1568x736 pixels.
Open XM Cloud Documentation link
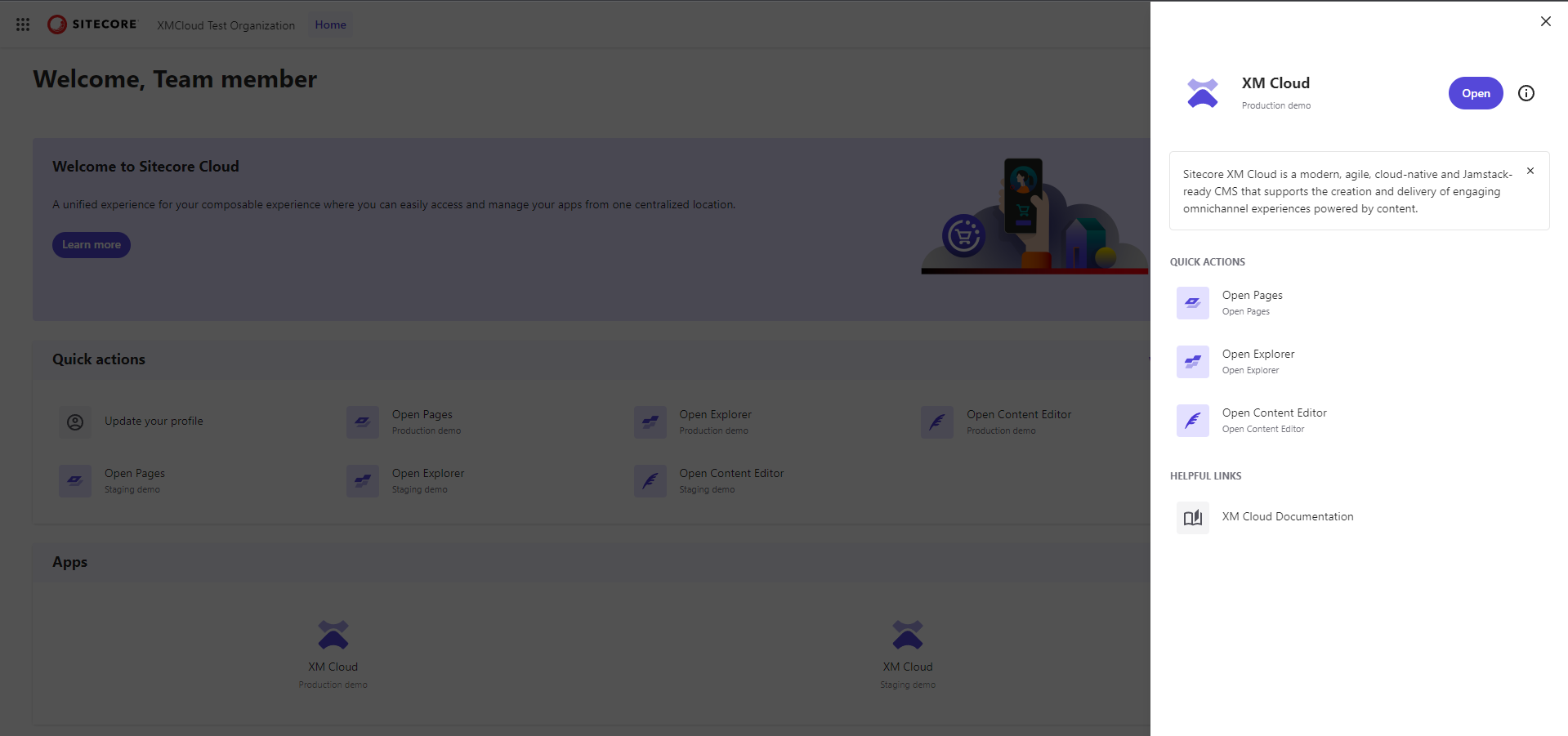pyautogui.click(x=1287, y=517)
